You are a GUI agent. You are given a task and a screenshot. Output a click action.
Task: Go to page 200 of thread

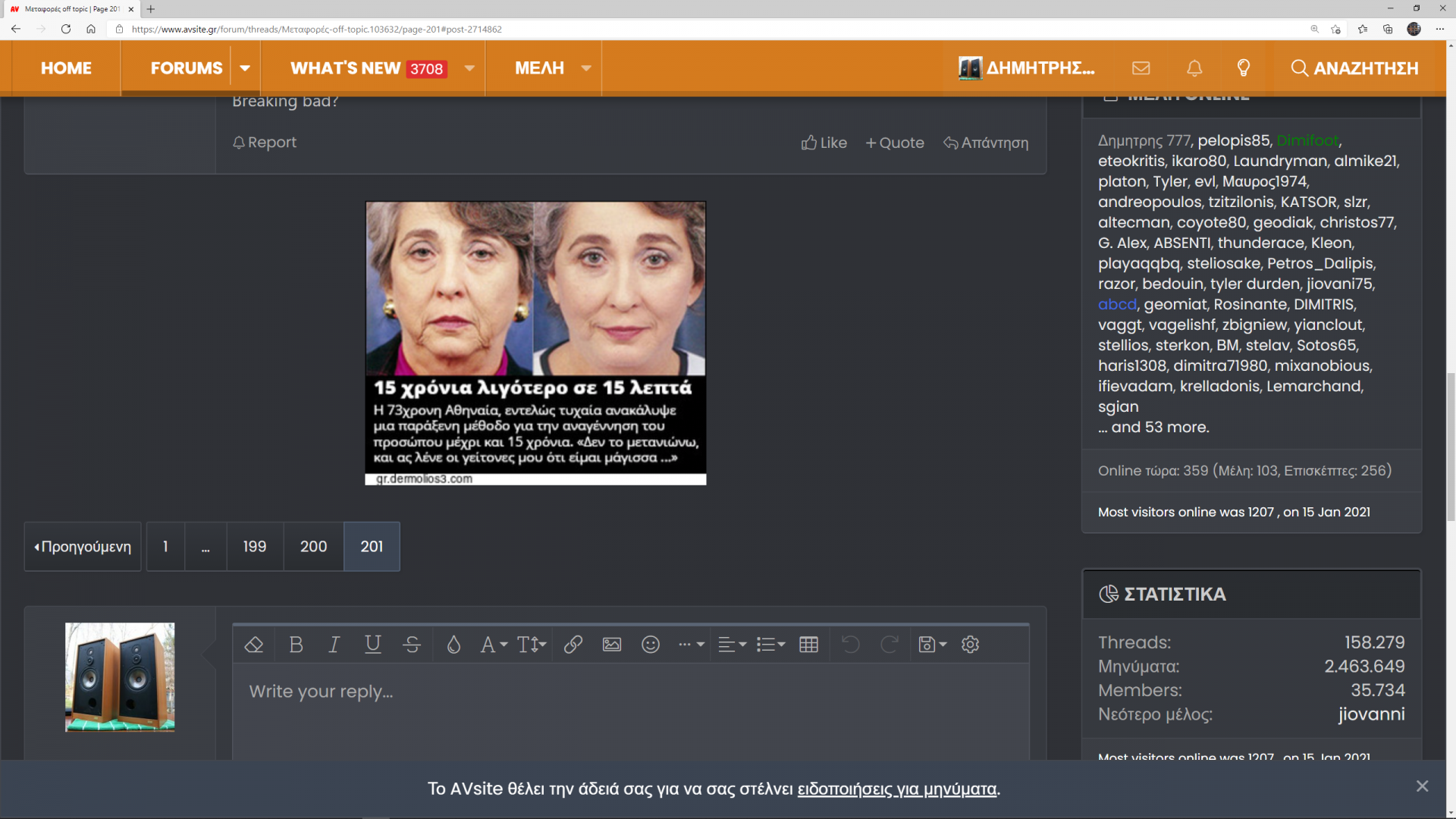[313, 547]
